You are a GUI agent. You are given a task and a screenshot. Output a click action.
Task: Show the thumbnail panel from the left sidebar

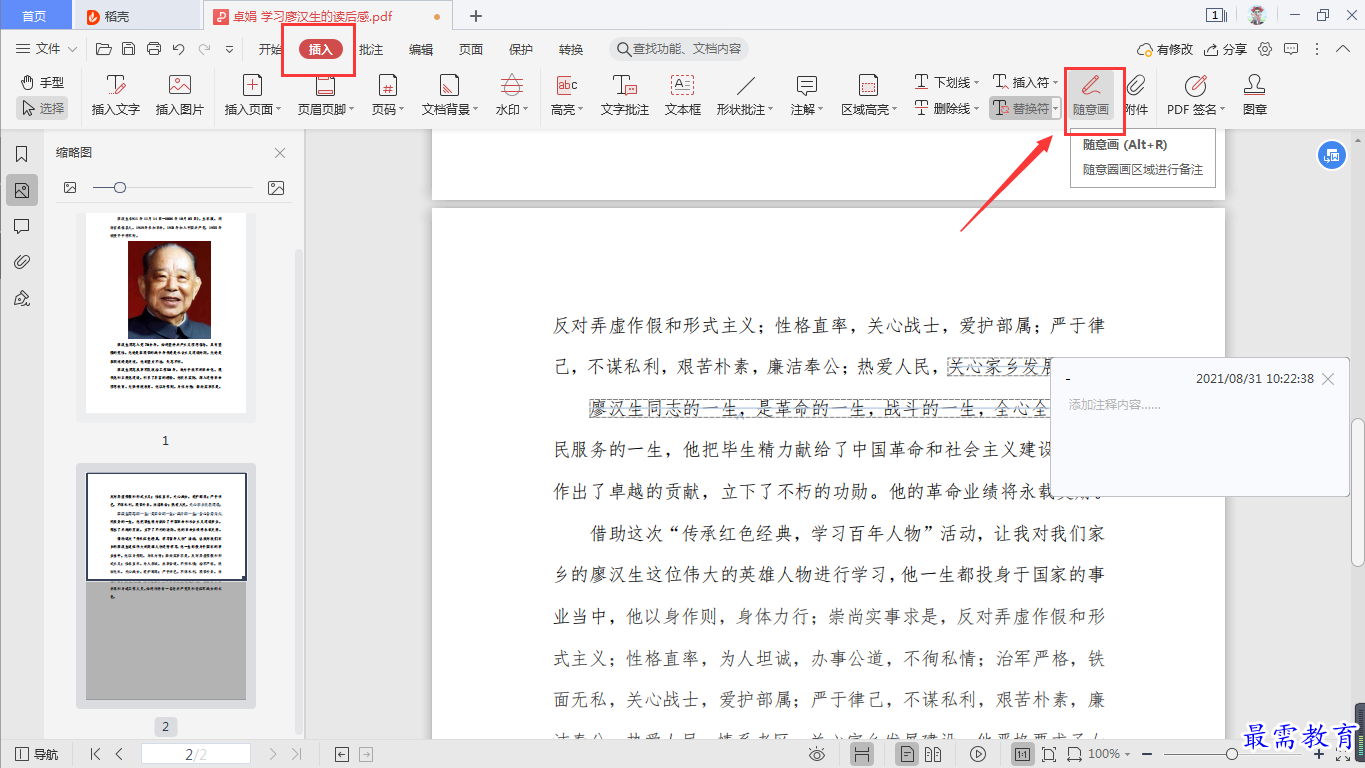tap(21, 190)
